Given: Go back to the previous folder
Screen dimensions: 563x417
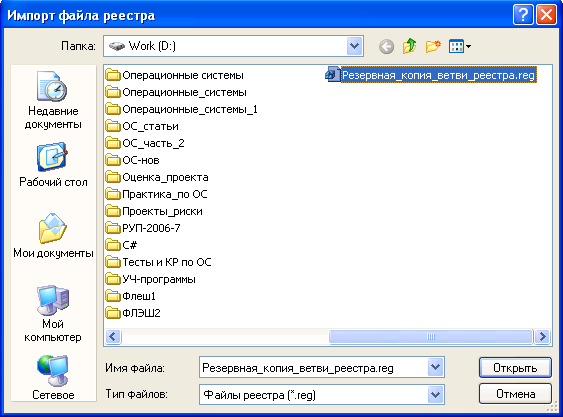Looking at the screenshot, I should 386,47.
